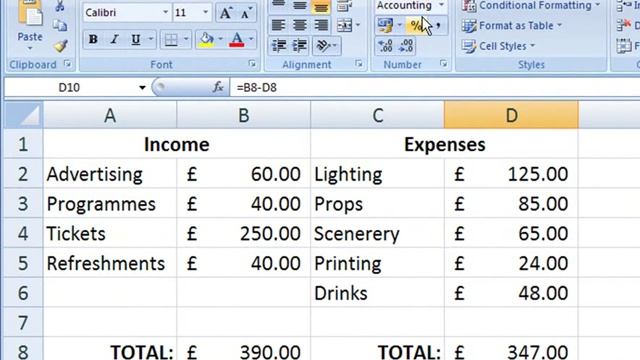Select the Scenerery cell

[x=378, y=233]
